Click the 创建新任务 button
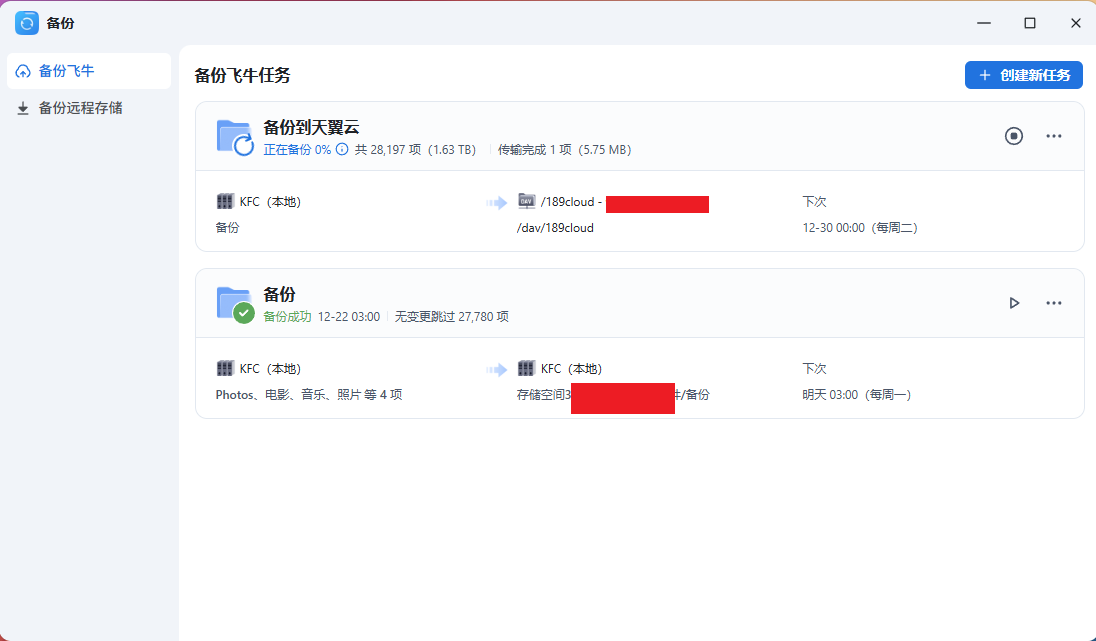 coord(1024,75)
